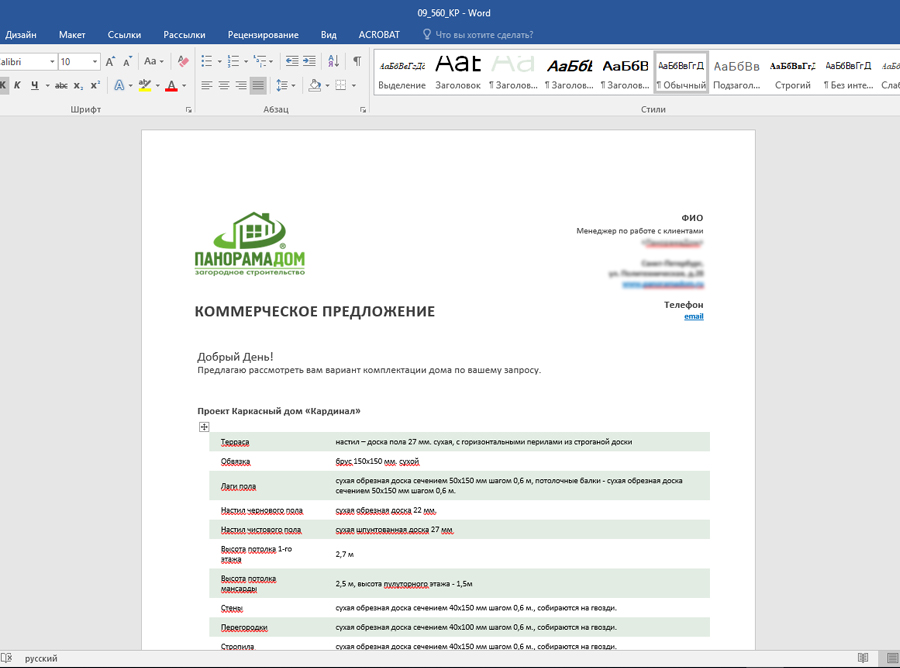
Task: Open the font name dropdown
Action: 52,61
